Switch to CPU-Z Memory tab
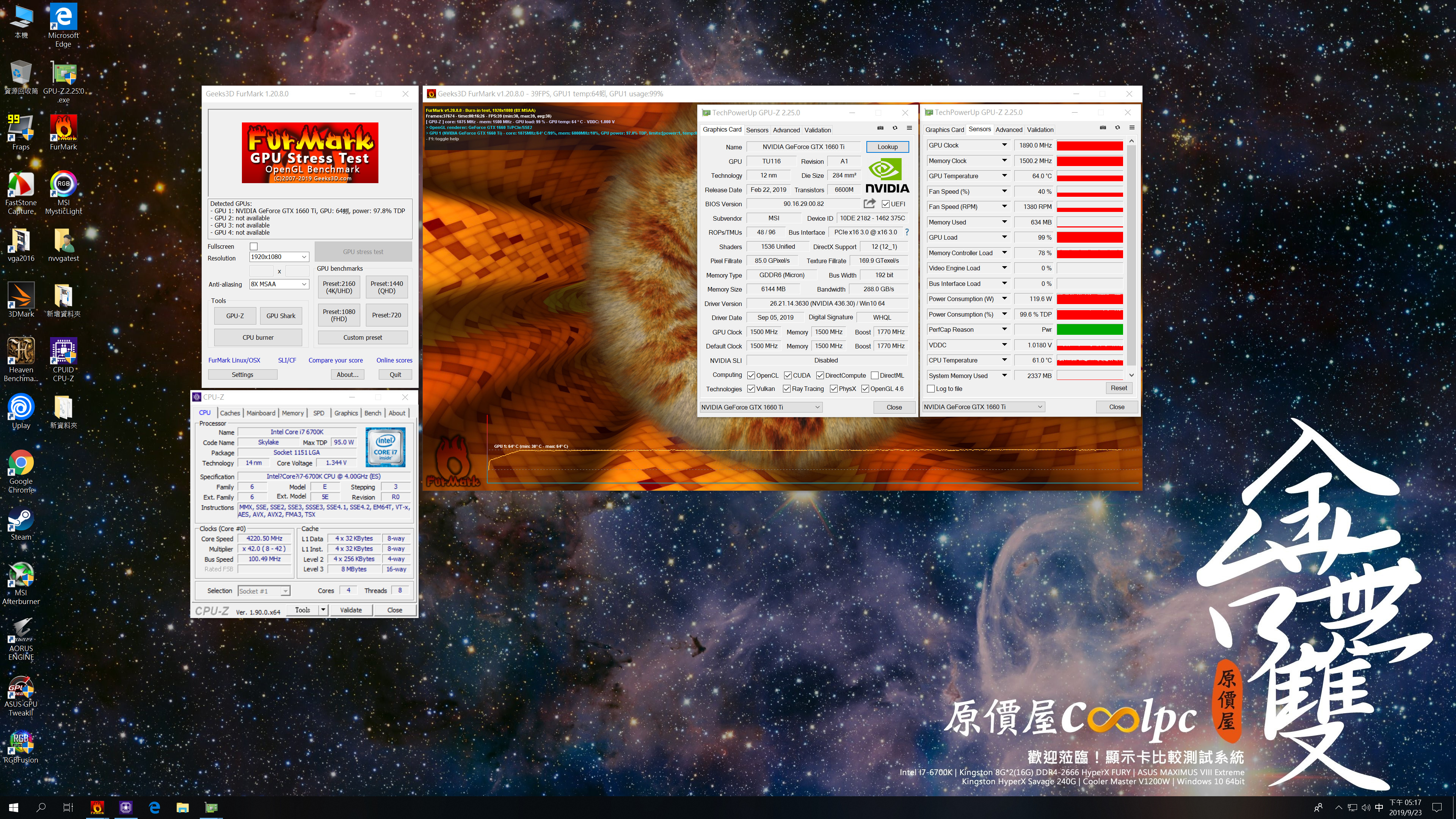This screenshot has width=1456, height=819. tap(293, 413)
